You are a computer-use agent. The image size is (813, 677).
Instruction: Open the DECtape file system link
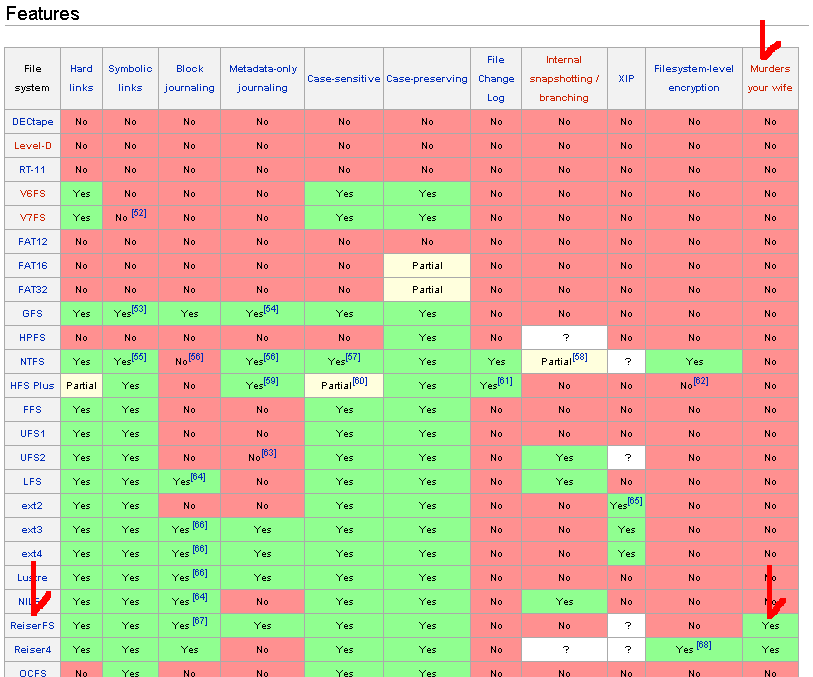point(32,121)
